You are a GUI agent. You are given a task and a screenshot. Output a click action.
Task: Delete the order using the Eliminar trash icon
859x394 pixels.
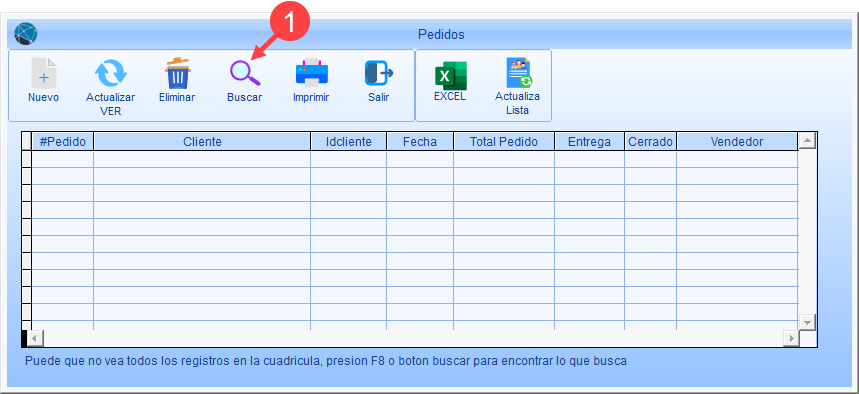178,73
